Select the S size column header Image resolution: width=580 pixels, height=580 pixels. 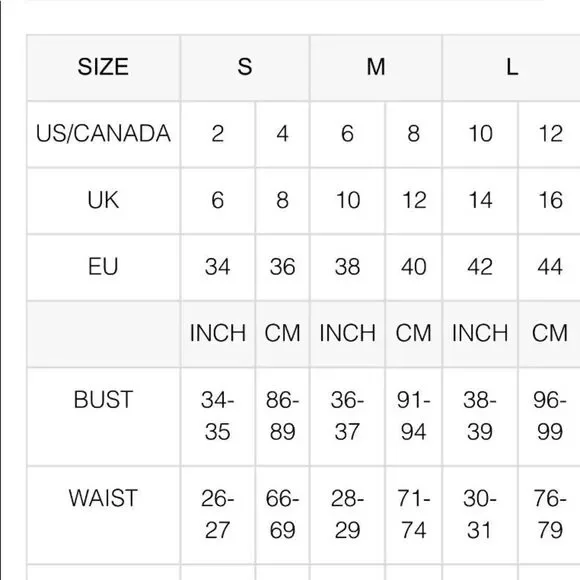tap(245, 67)
